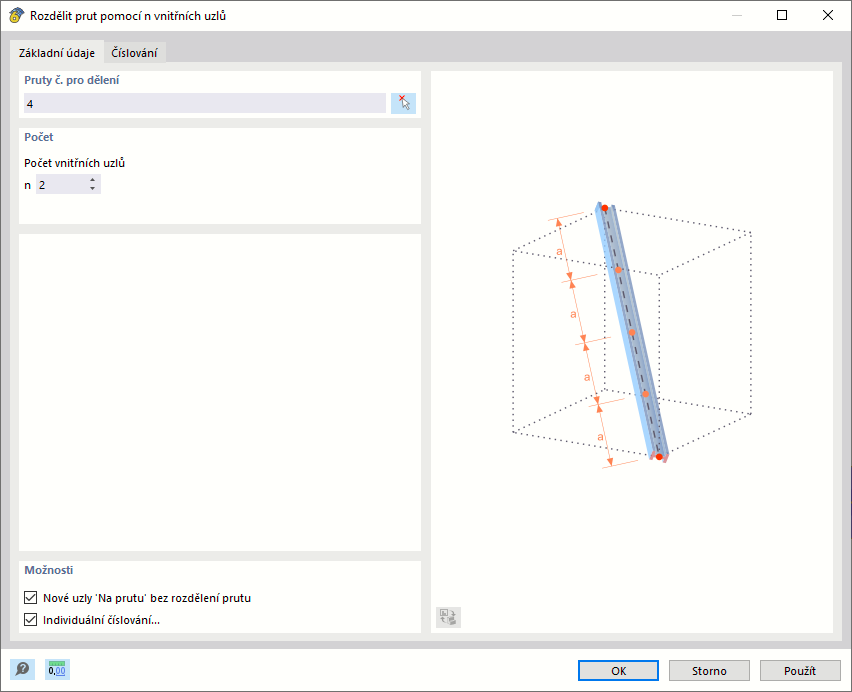
Task: Click the Pruty č. pro dělení field
Action: pyautogui.click(x=204, y=103)
